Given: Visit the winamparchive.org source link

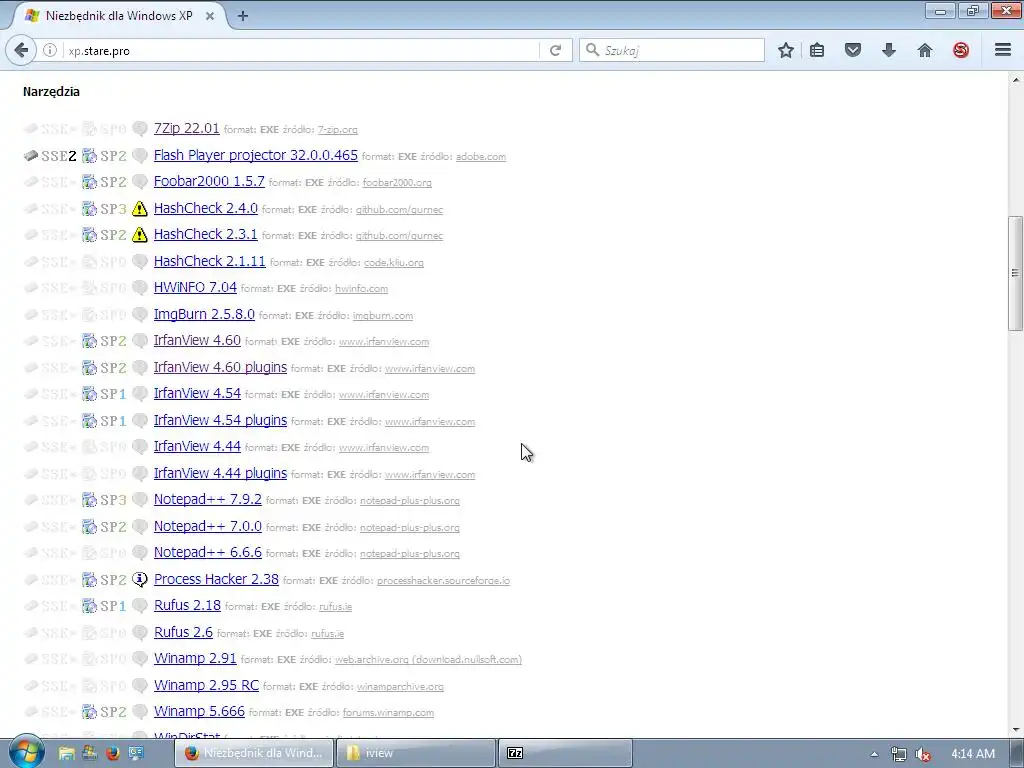Looking at the screenshot, I should (x=400, y=687).
